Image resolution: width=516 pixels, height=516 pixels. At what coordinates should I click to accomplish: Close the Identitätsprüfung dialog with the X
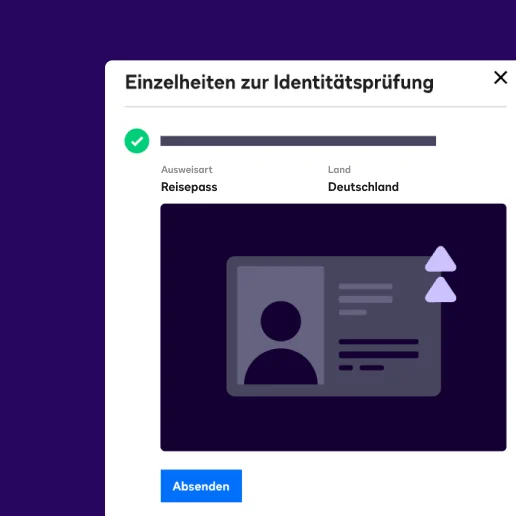point(500,78)
